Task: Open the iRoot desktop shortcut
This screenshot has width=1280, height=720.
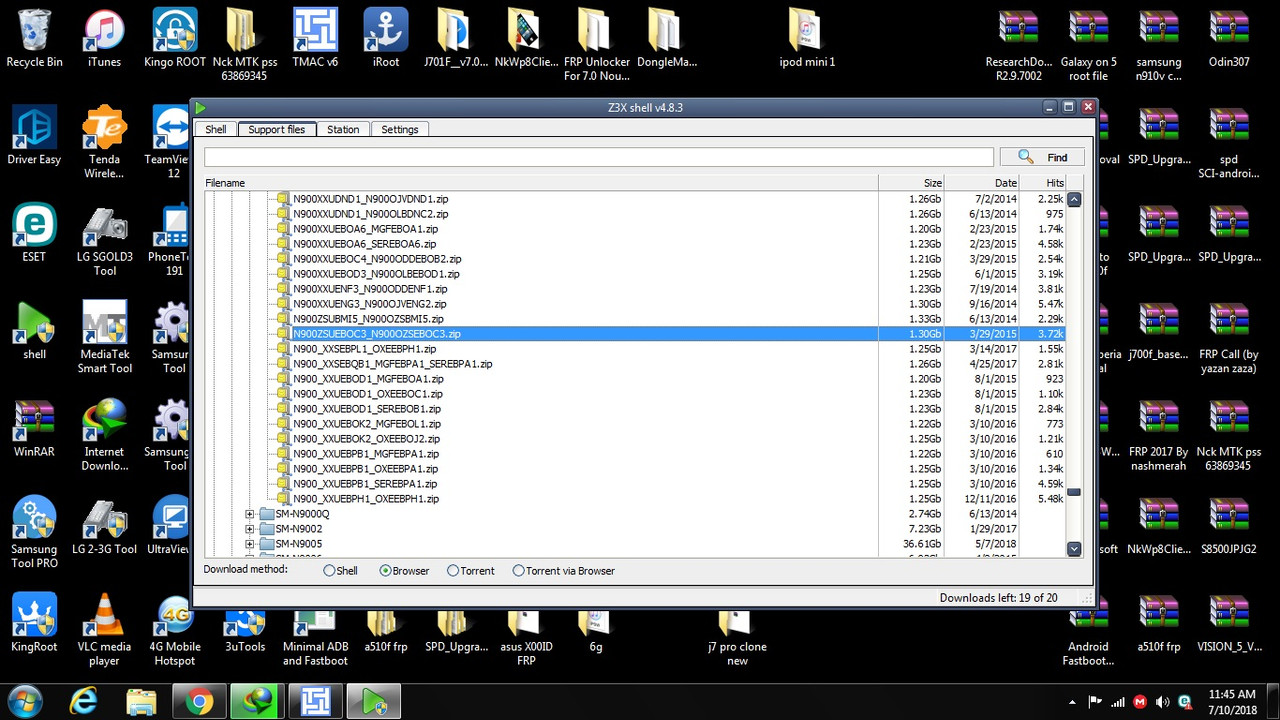Action: coord(385,39)
